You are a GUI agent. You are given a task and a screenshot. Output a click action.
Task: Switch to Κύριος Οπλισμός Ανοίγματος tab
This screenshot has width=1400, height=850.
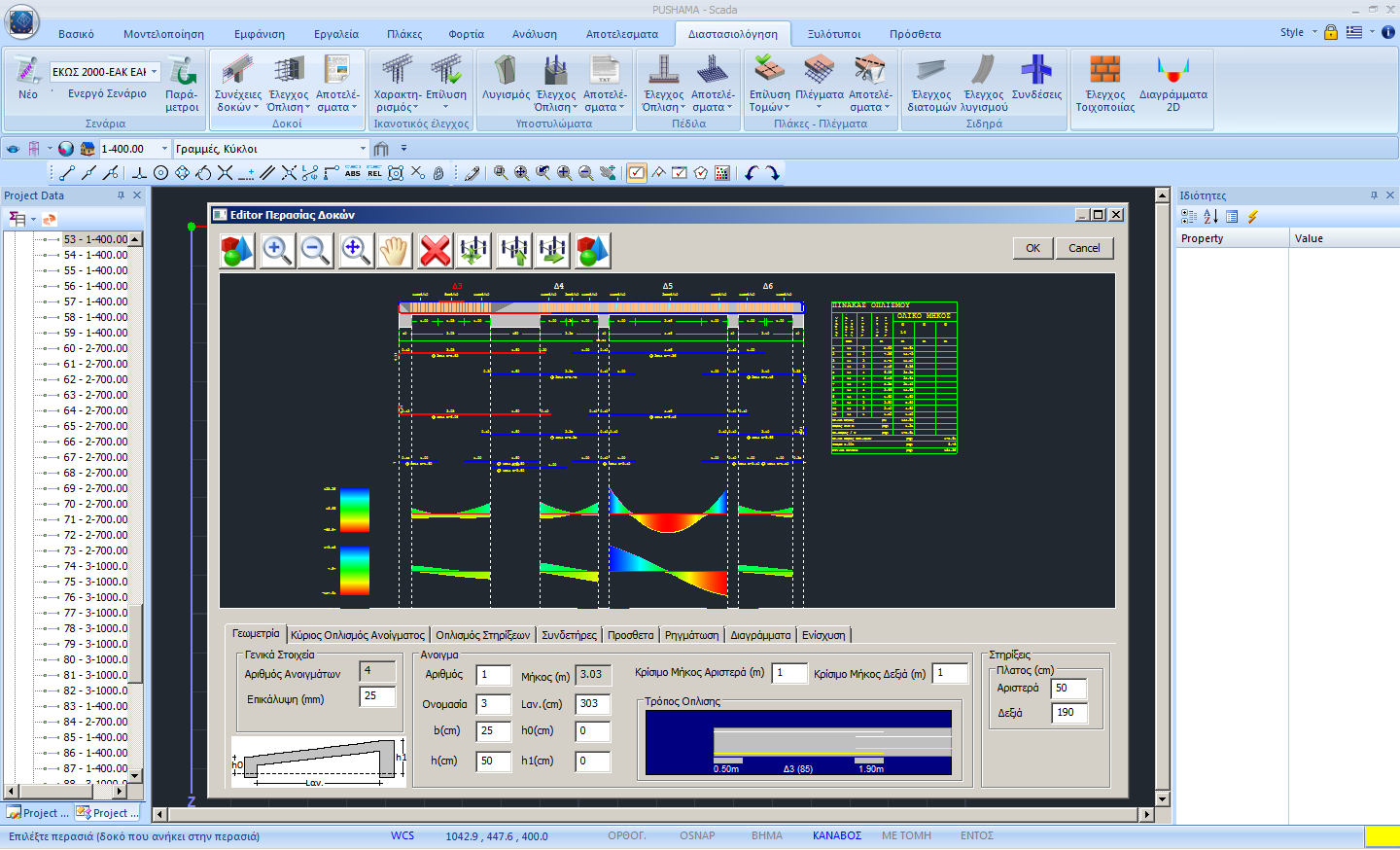pyautogui.click(x=358, y=635)
